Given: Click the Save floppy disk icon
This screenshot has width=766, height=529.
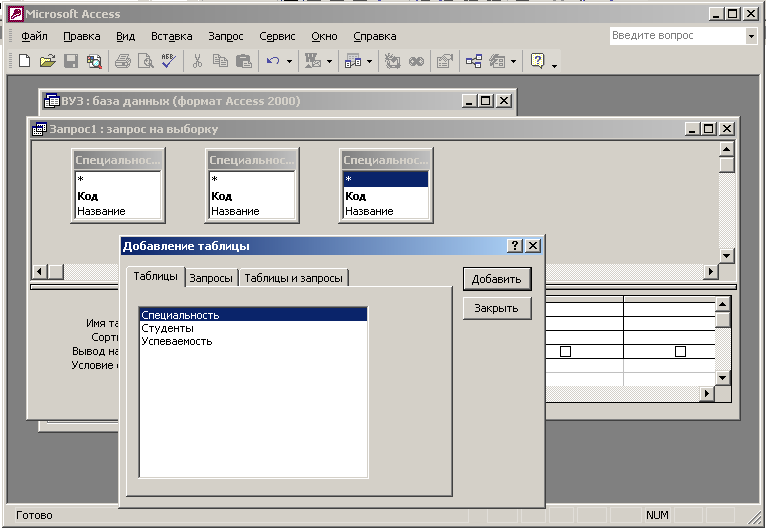Looking at the screenshot, I should click(x=71, y=61).
